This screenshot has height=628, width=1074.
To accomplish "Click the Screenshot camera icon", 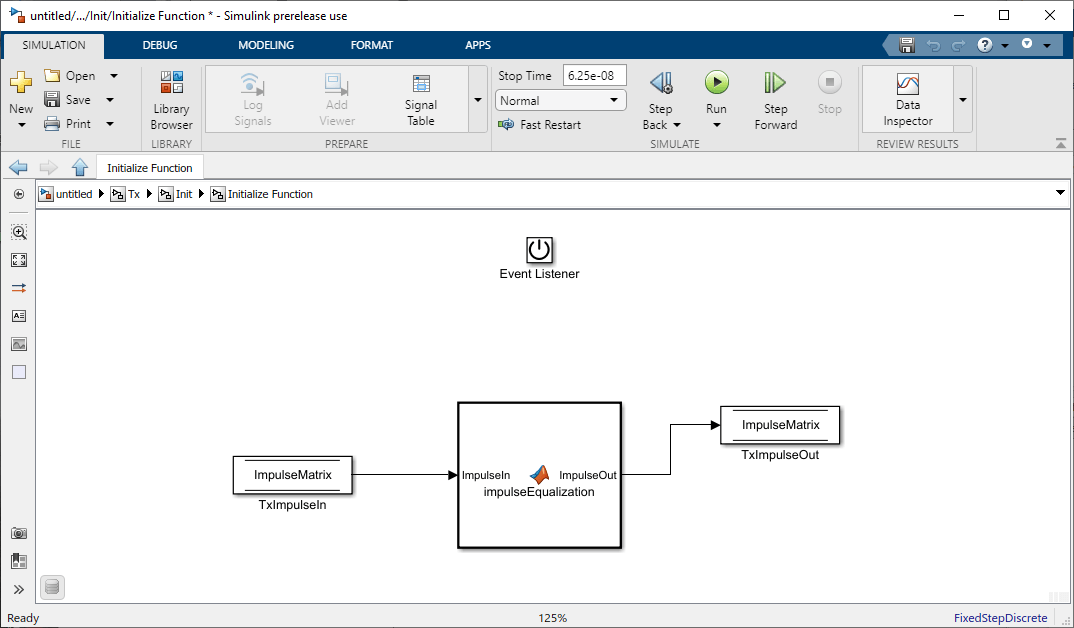I will coord(19,533).
